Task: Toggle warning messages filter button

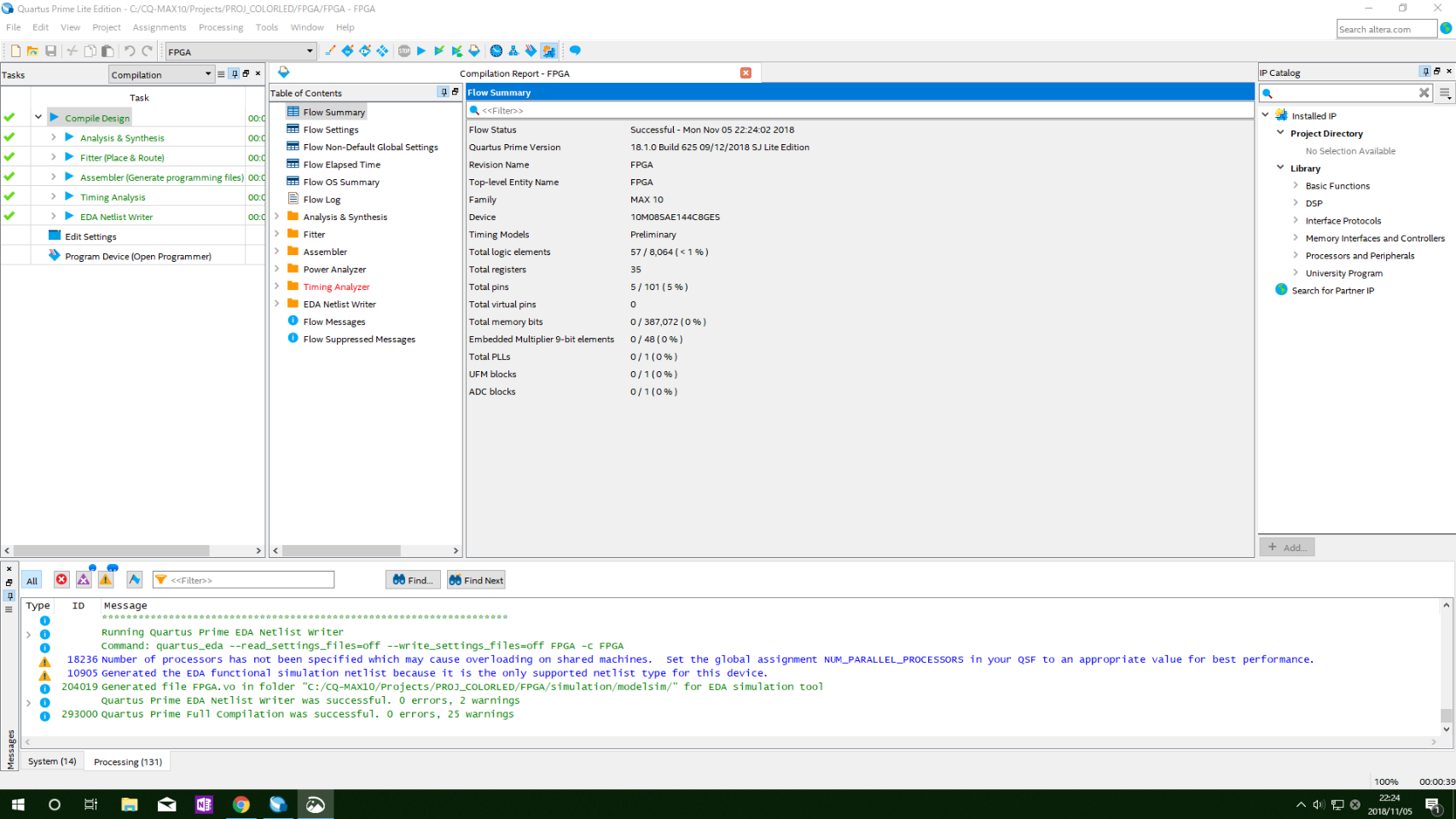Action: [106, 580]
